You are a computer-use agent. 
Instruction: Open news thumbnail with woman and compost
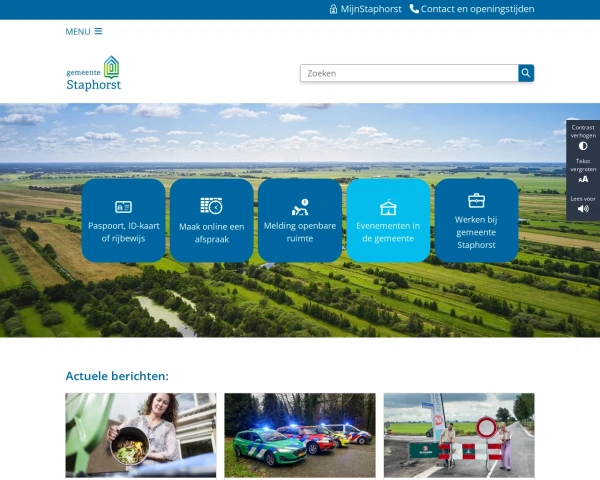(x=141, y=435)
